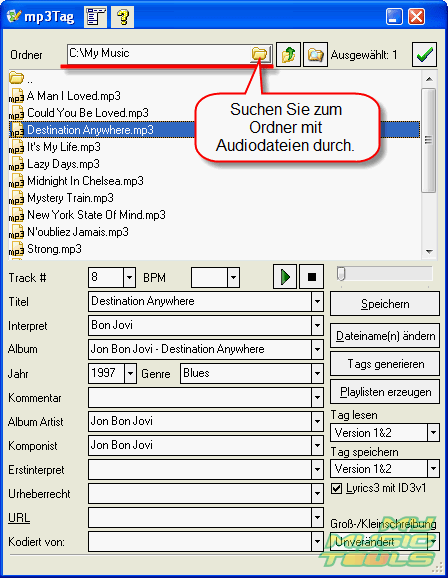Open the Album Artist dropdown arrow
The width and height of the screenshot is (448, 578).
[x=317, y=422]
